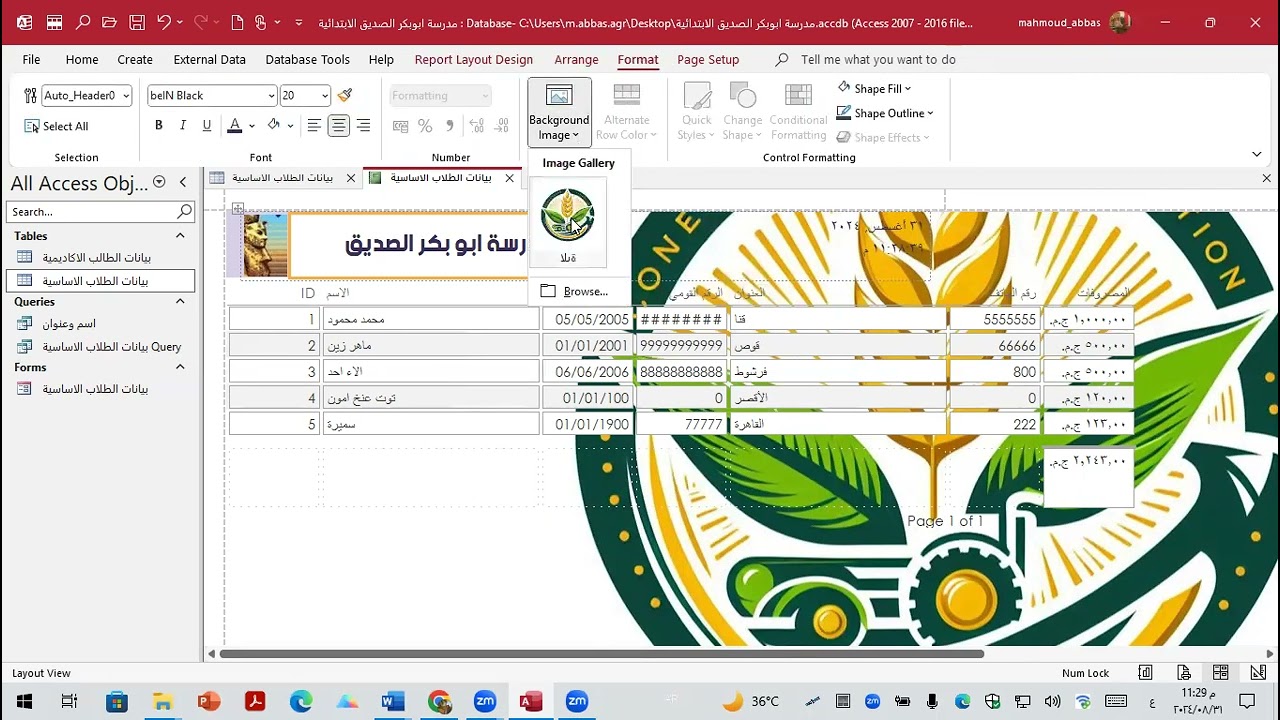Select the بيانات الطلاب الاساسية Query item

pos(100,347)
